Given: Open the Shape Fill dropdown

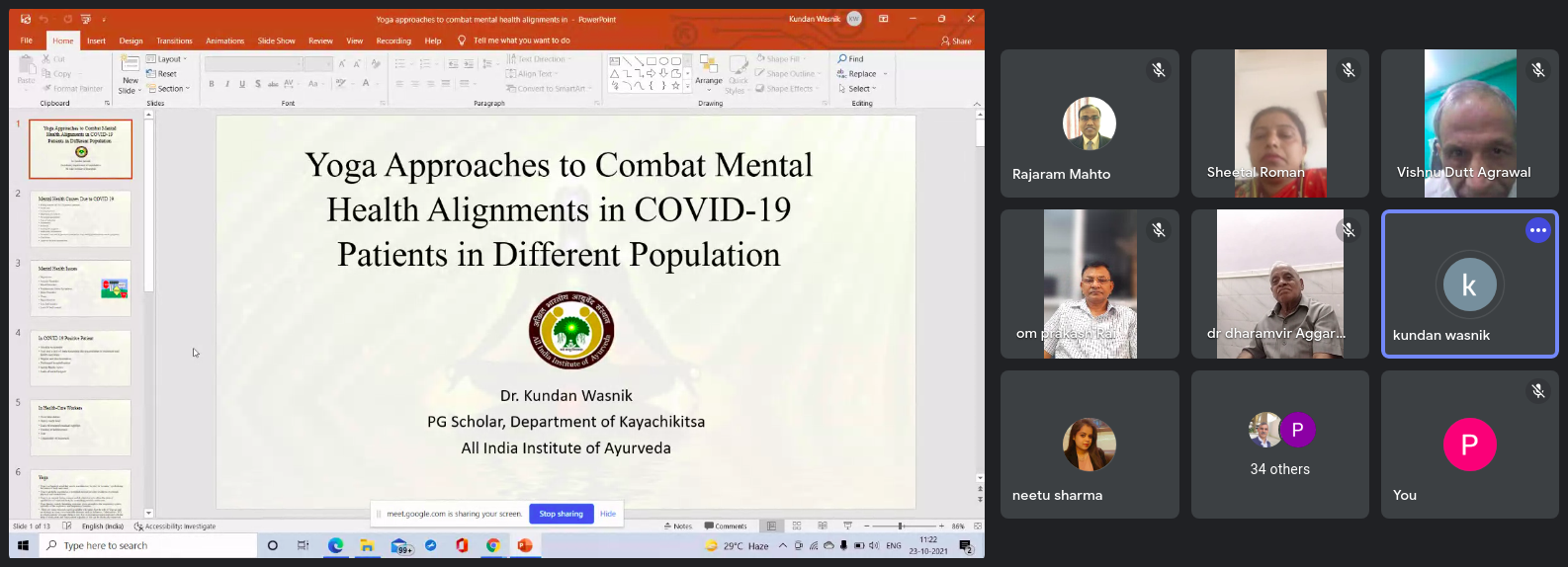Looking at the screenshot, I should [781, 59].
